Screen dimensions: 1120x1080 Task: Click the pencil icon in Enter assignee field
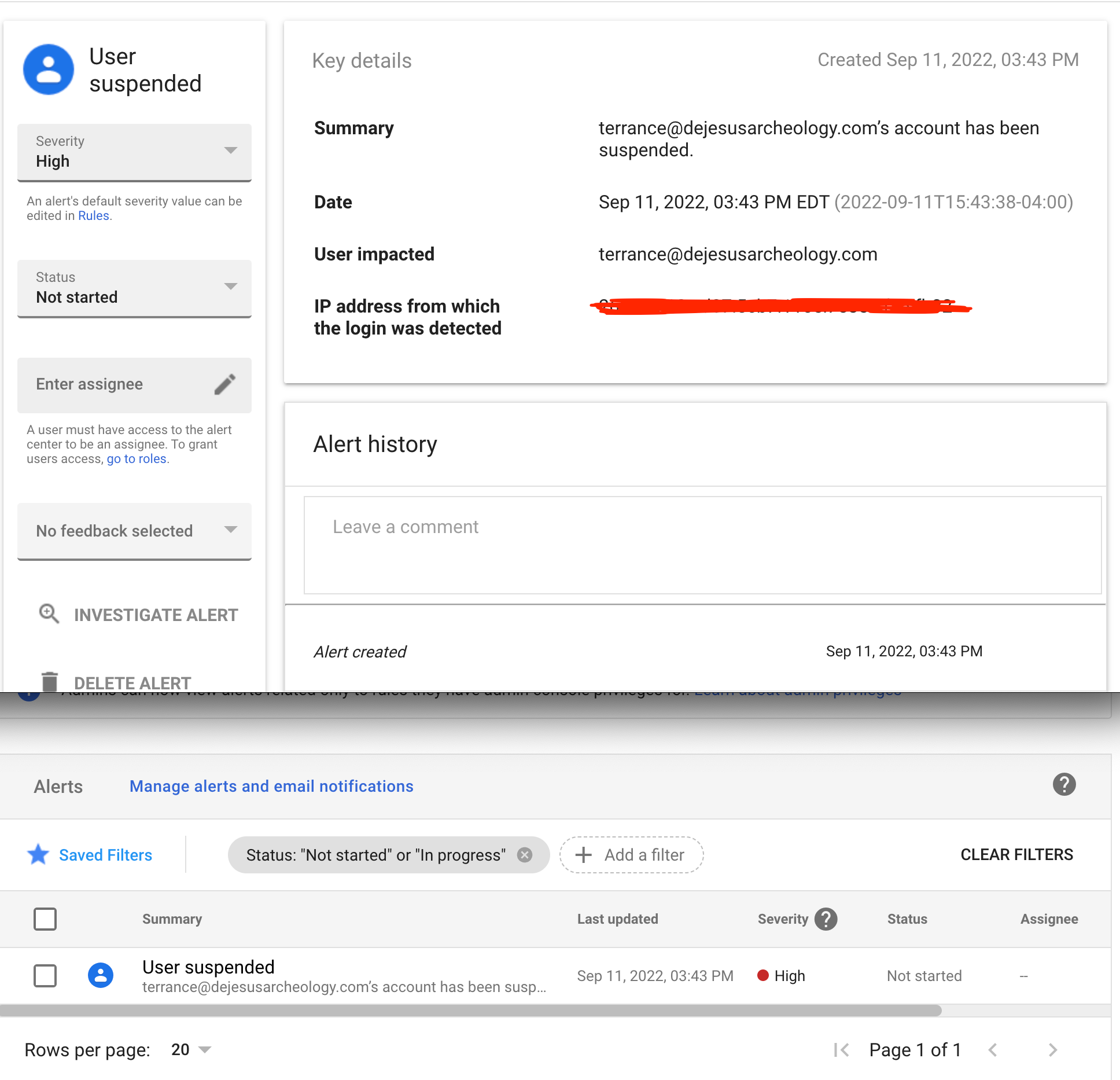click(x=225, y=384)
